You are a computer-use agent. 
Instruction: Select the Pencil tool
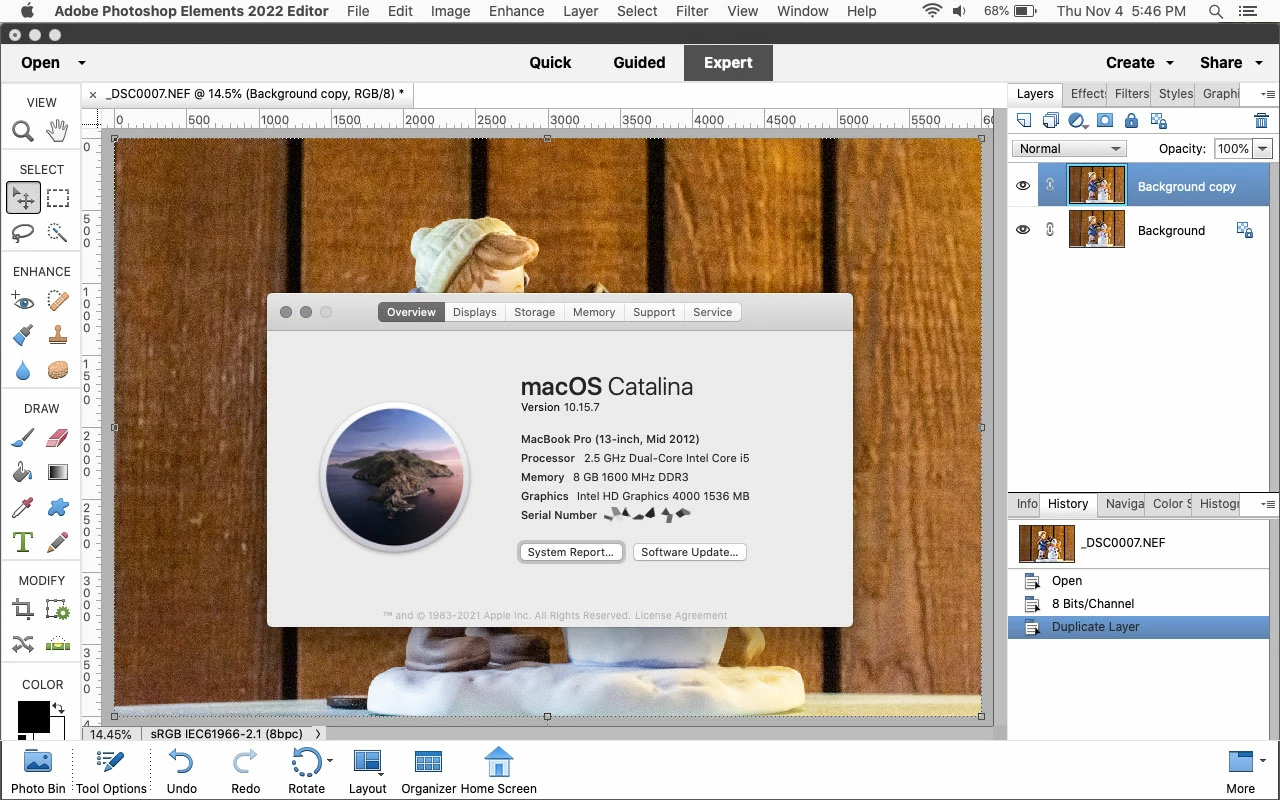(58, 542)
